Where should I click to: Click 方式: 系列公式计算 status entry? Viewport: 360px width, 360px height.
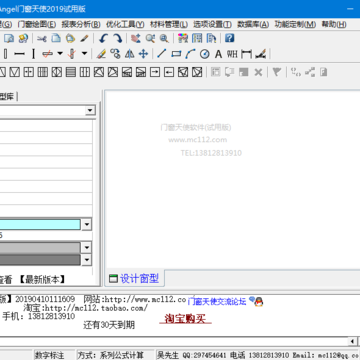[112, 355]
